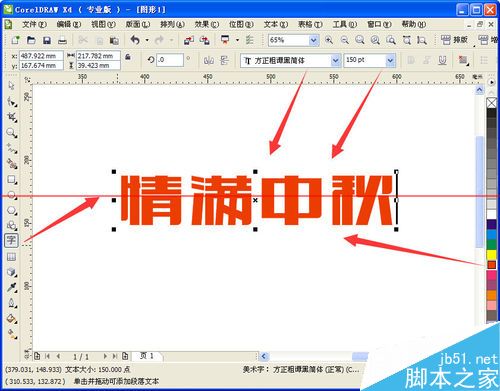Select the Table tool

pos(12,257)
